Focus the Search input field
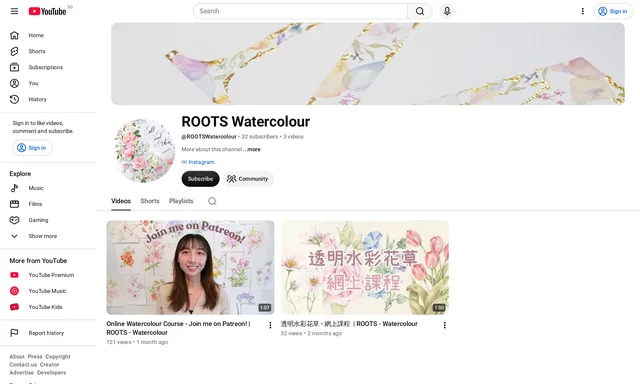Image resolution: width=640 pixels, height=384 pixels. point(300,11)
